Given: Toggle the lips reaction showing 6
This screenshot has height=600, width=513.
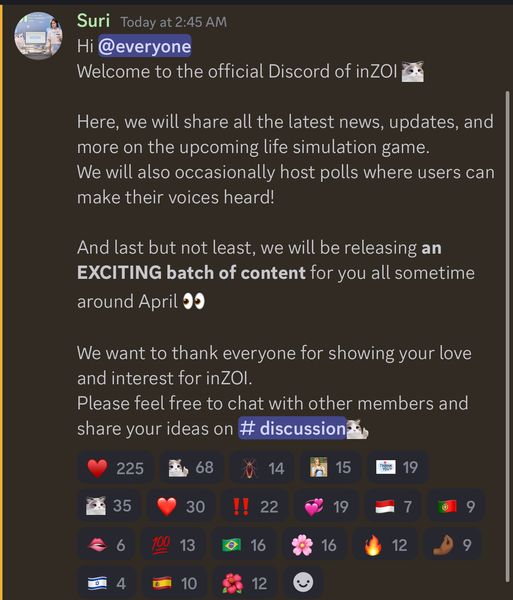Looking at the screenshot, I should click(x=107, y=545).
